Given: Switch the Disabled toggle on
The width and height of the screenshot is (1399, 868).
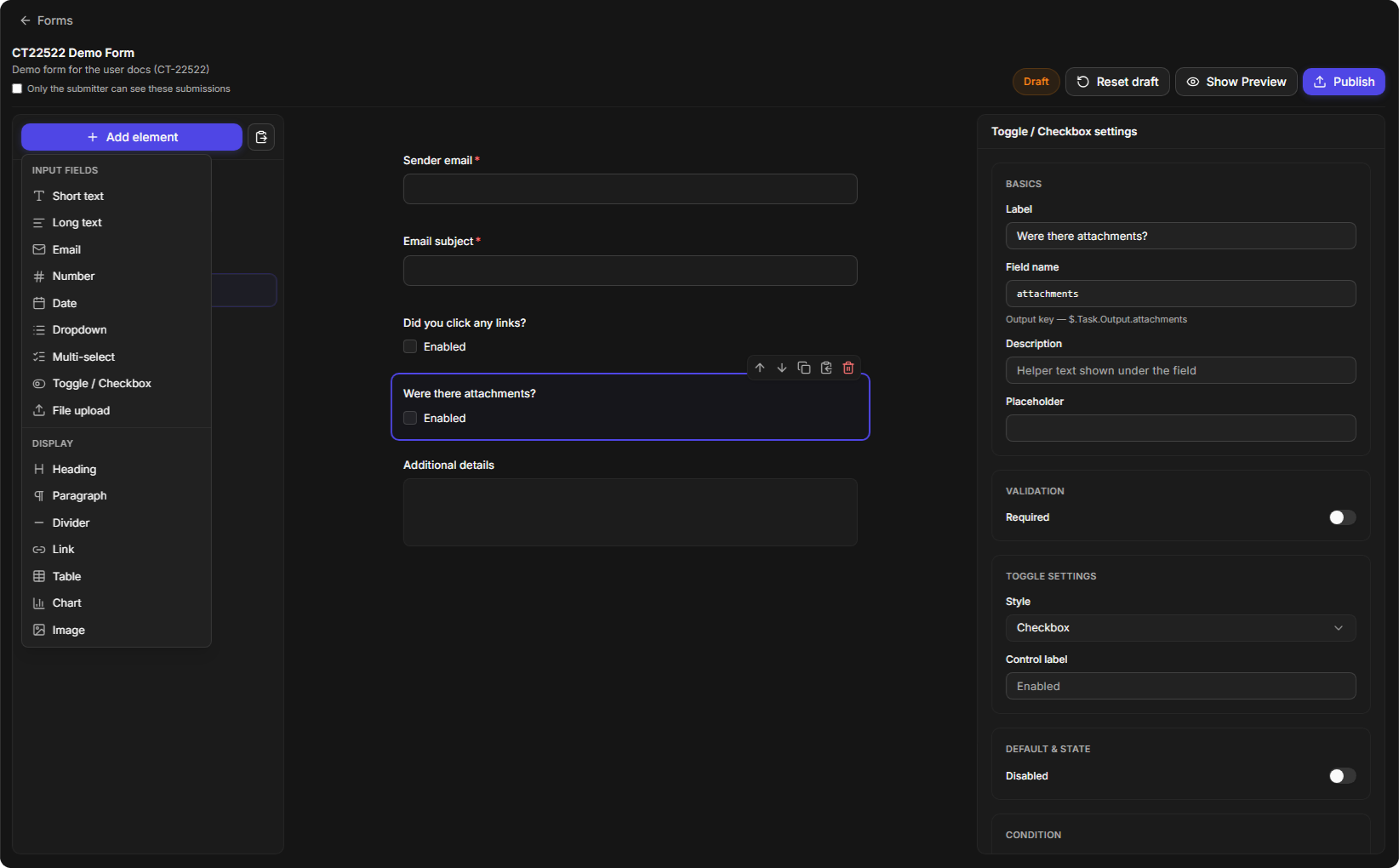Looking at the screenshot, I should point(1342,776).
